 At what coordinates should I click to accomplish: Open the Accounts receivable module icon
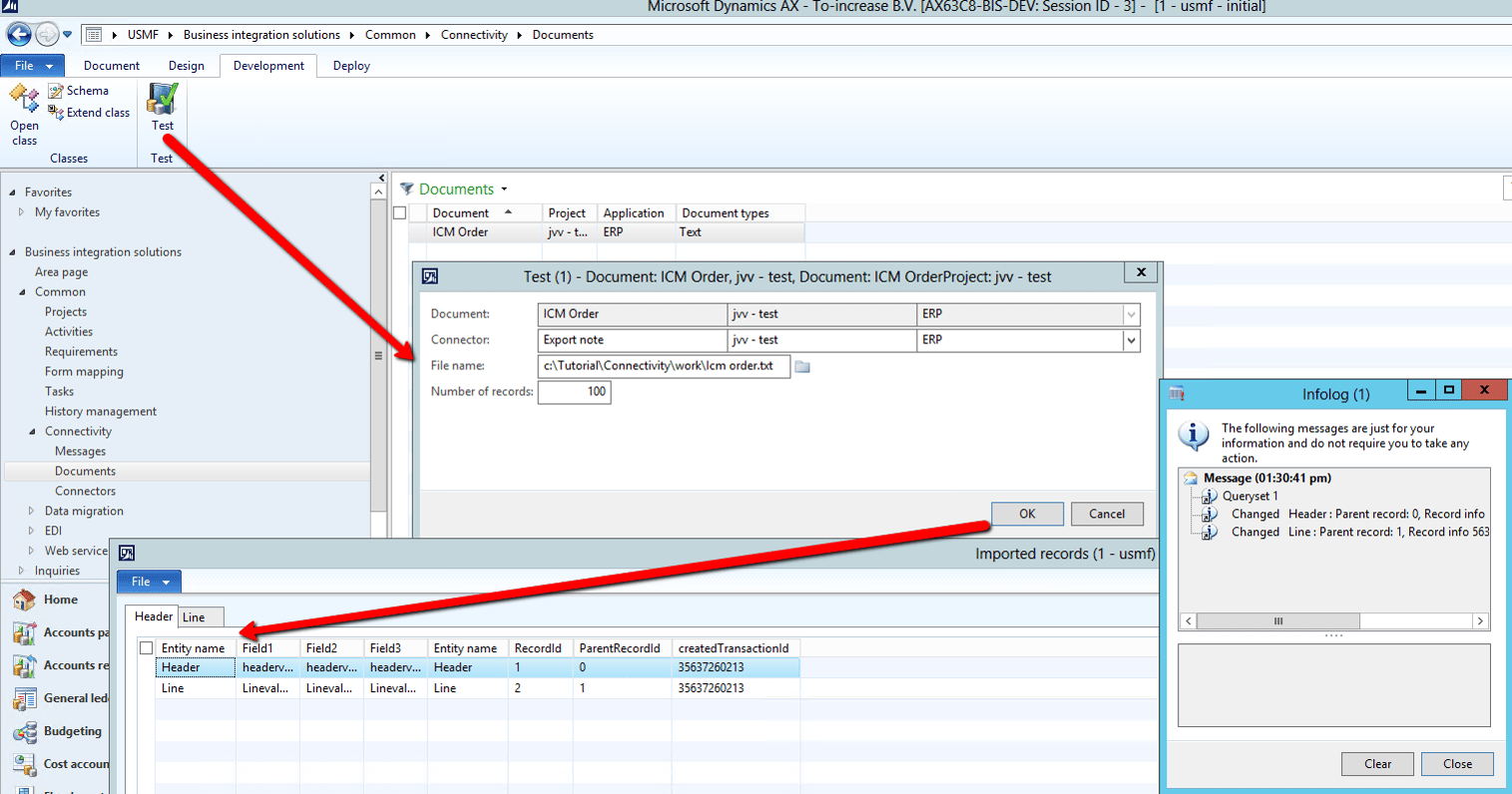(24, 666)
